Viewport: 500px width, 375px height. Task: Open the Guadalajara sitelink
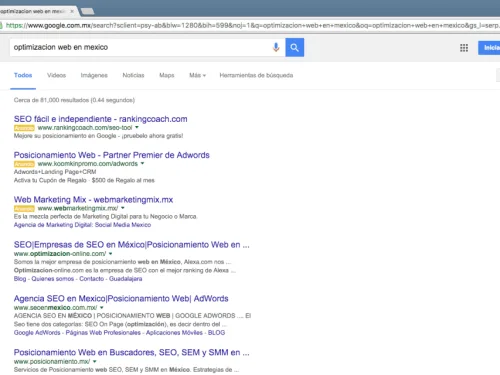(126, 279)
